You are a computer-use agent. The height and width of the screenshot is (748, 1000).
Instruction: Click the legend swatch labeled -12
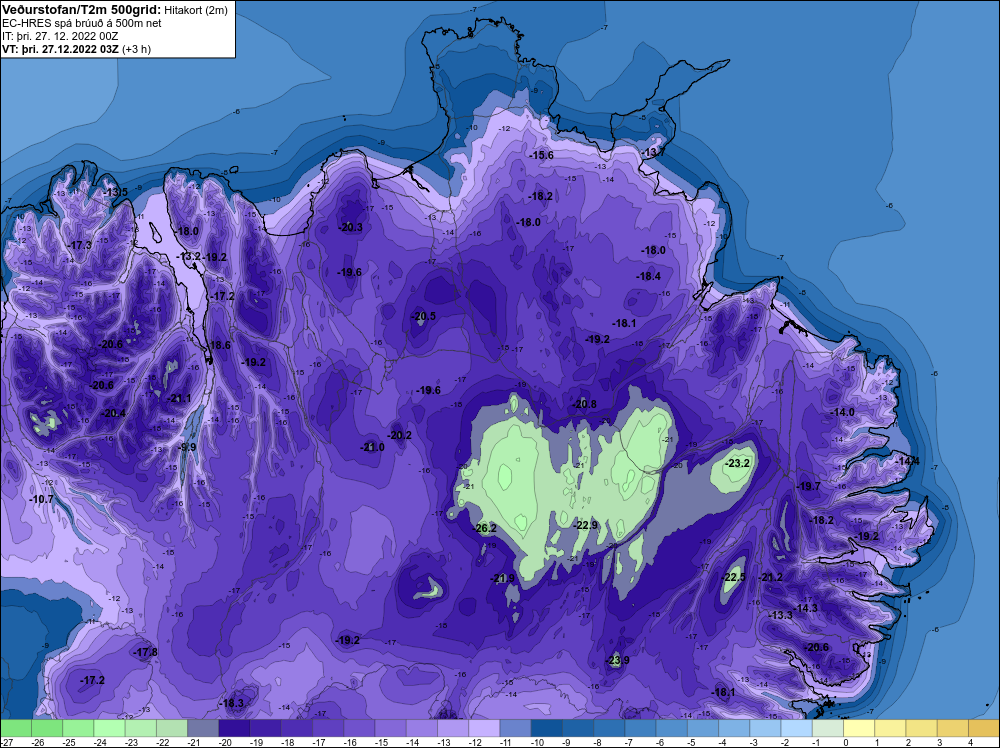pos(485,729)
